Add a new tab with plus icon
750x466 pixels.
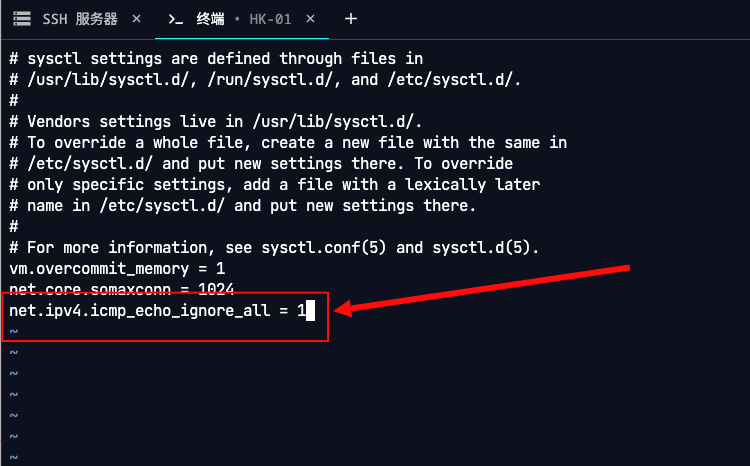[351, 19]
